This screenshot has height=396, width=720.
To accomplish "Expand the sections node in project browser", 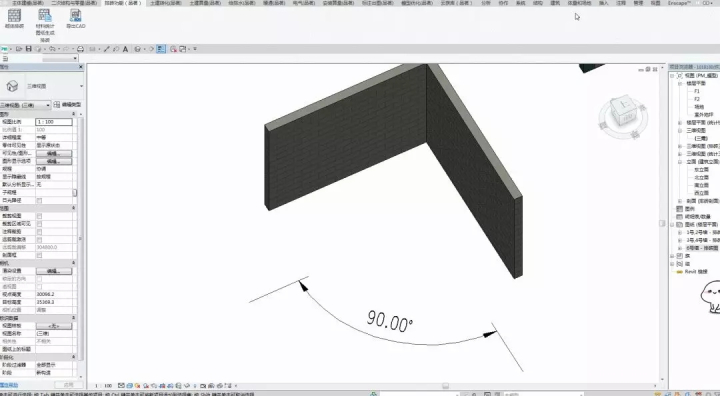I will [681, 201].
